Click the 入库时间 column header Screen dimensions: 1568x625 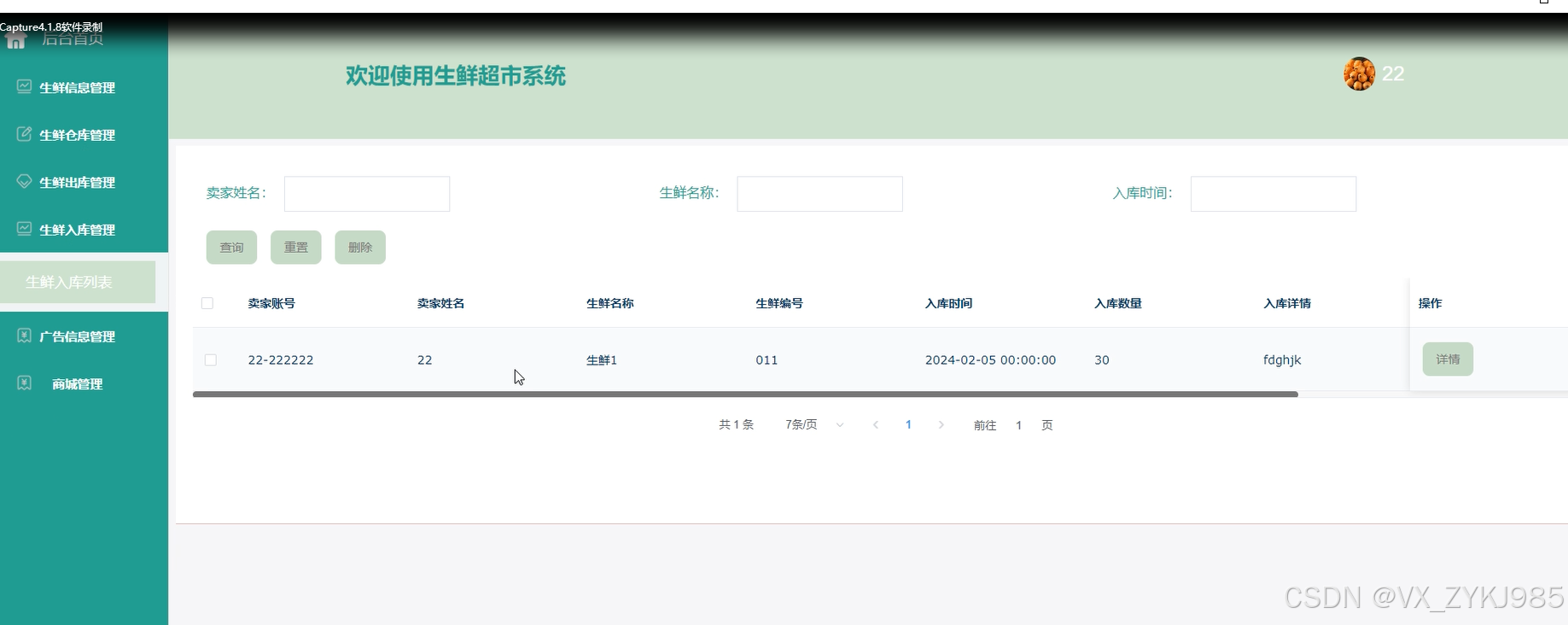[948, 303]
